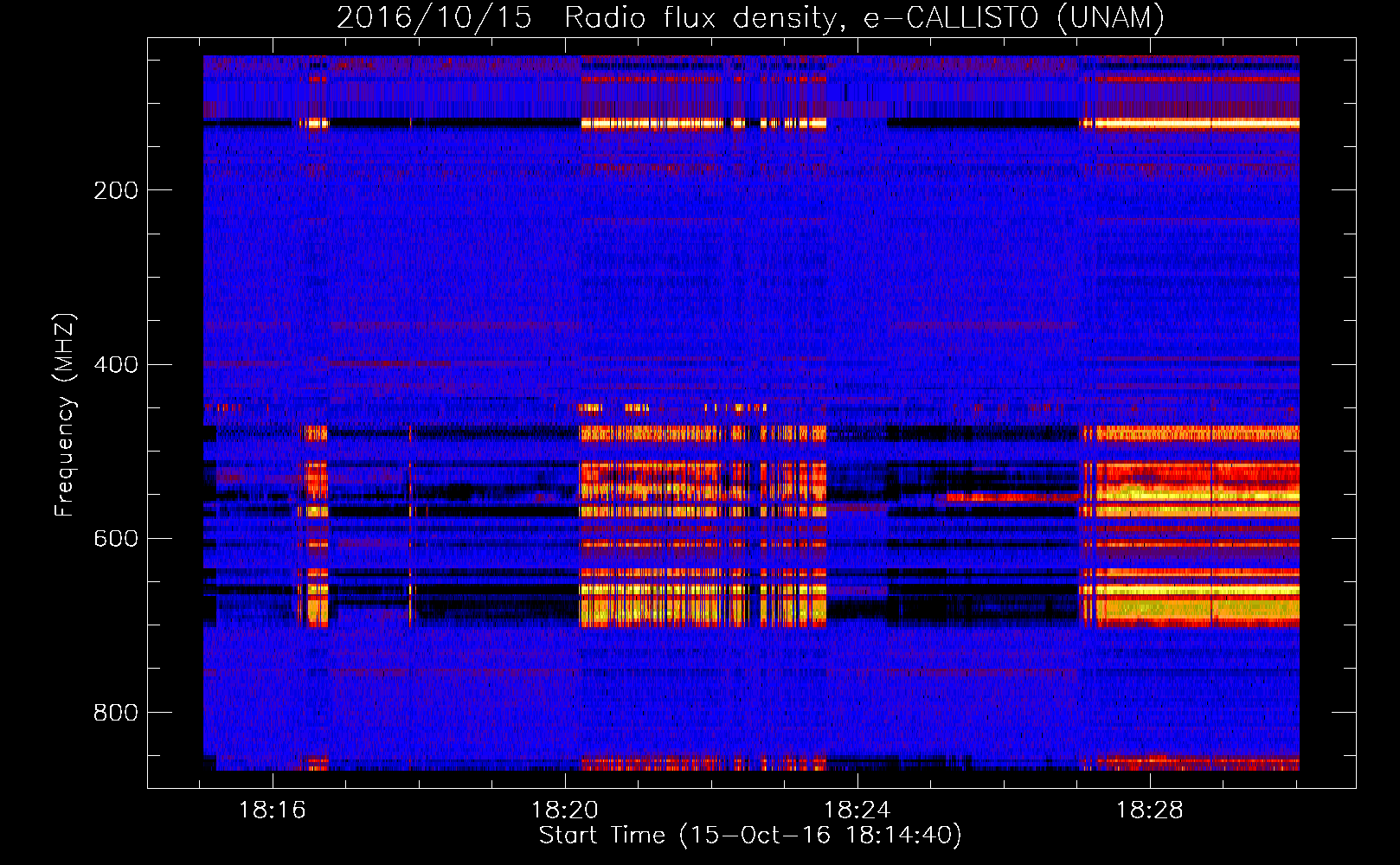1400x865 pixels.
Task: Click the 18:16 time tick label
Action: tap(273, 810)
